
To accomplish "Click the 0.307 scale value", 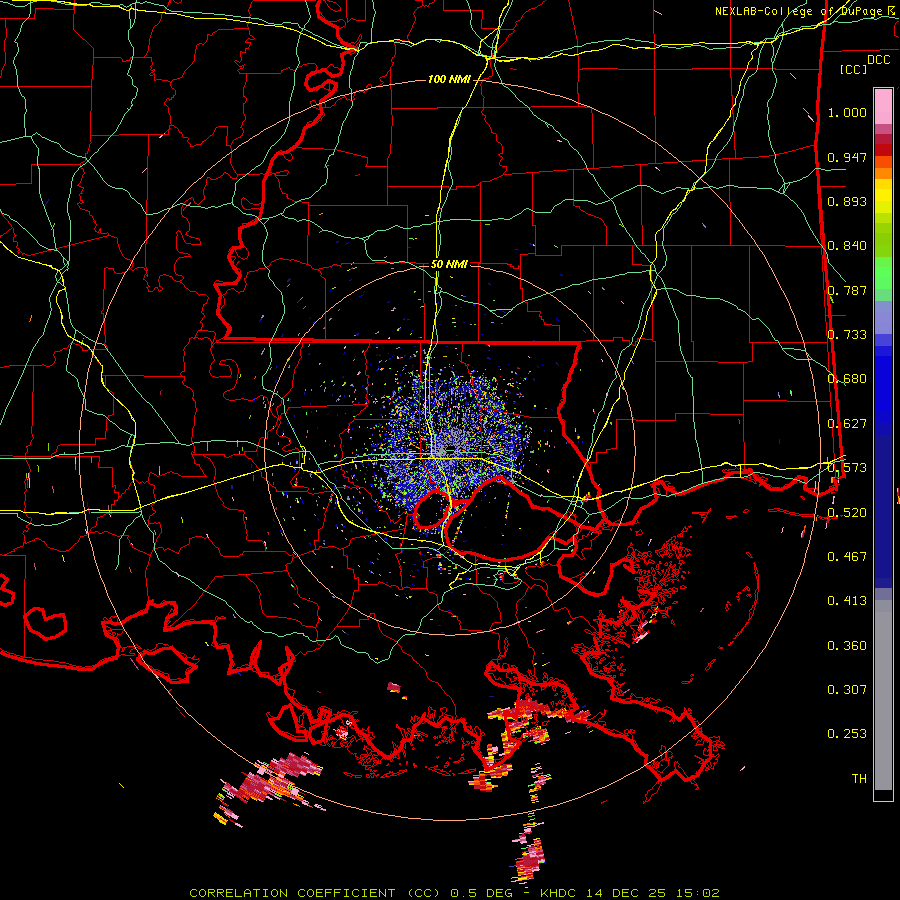I will (x=847, y=690).
